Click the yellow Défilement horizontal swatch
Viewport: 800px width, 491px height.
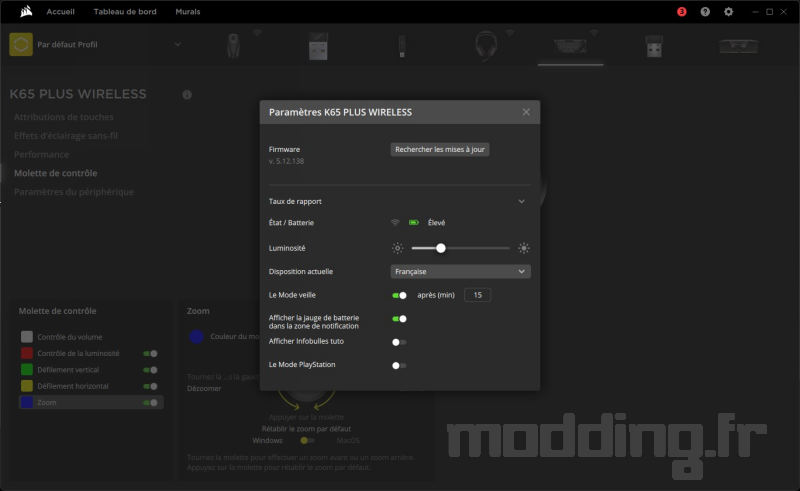(x=27, y=386)
